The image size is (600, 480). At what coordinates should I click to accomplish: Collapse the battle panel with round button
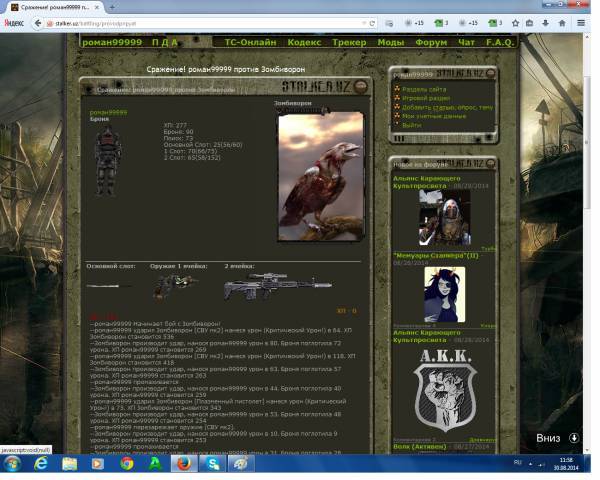[360, 87]
